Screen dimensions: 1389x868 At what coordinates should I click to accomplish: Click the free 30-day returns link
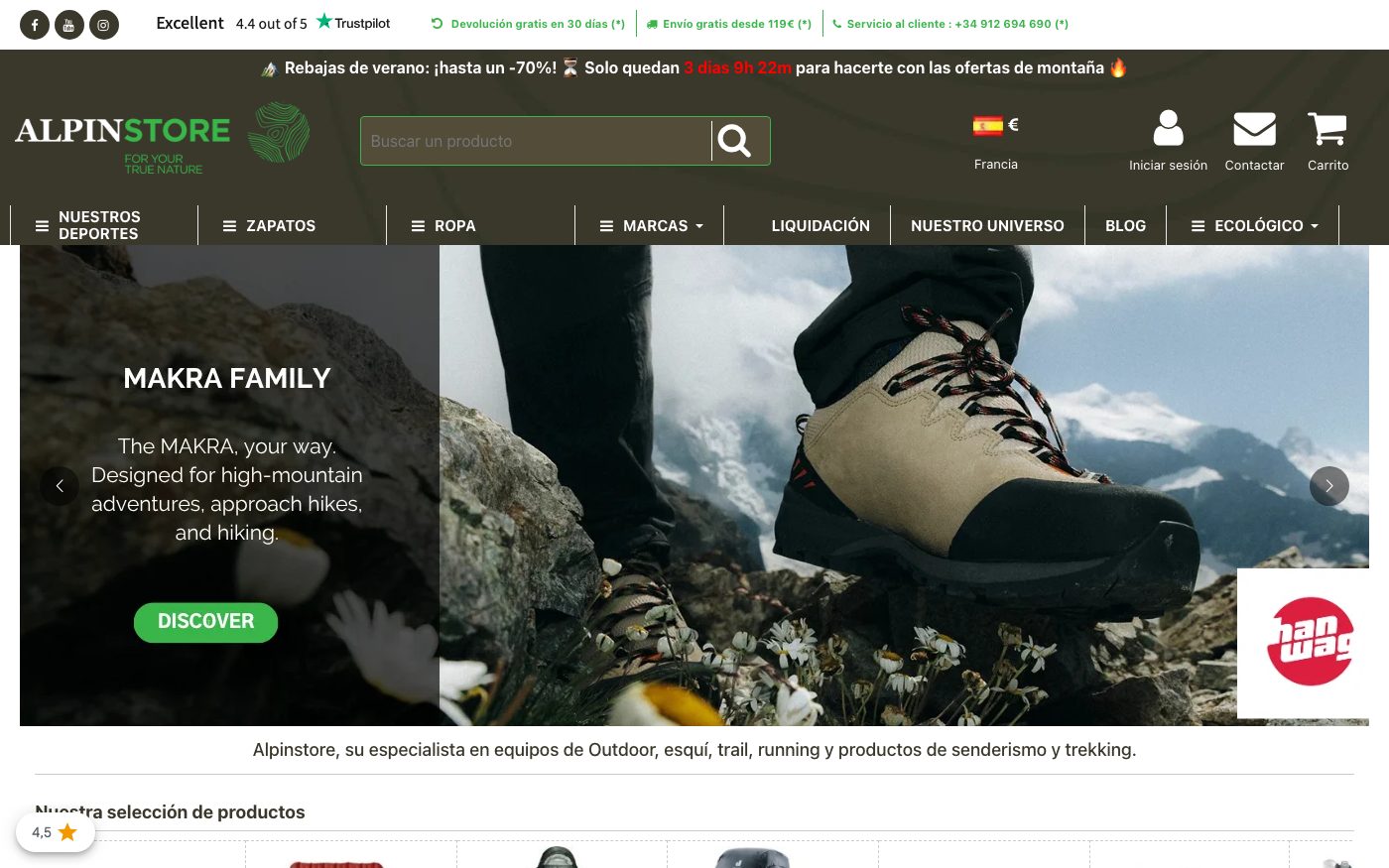528,24
